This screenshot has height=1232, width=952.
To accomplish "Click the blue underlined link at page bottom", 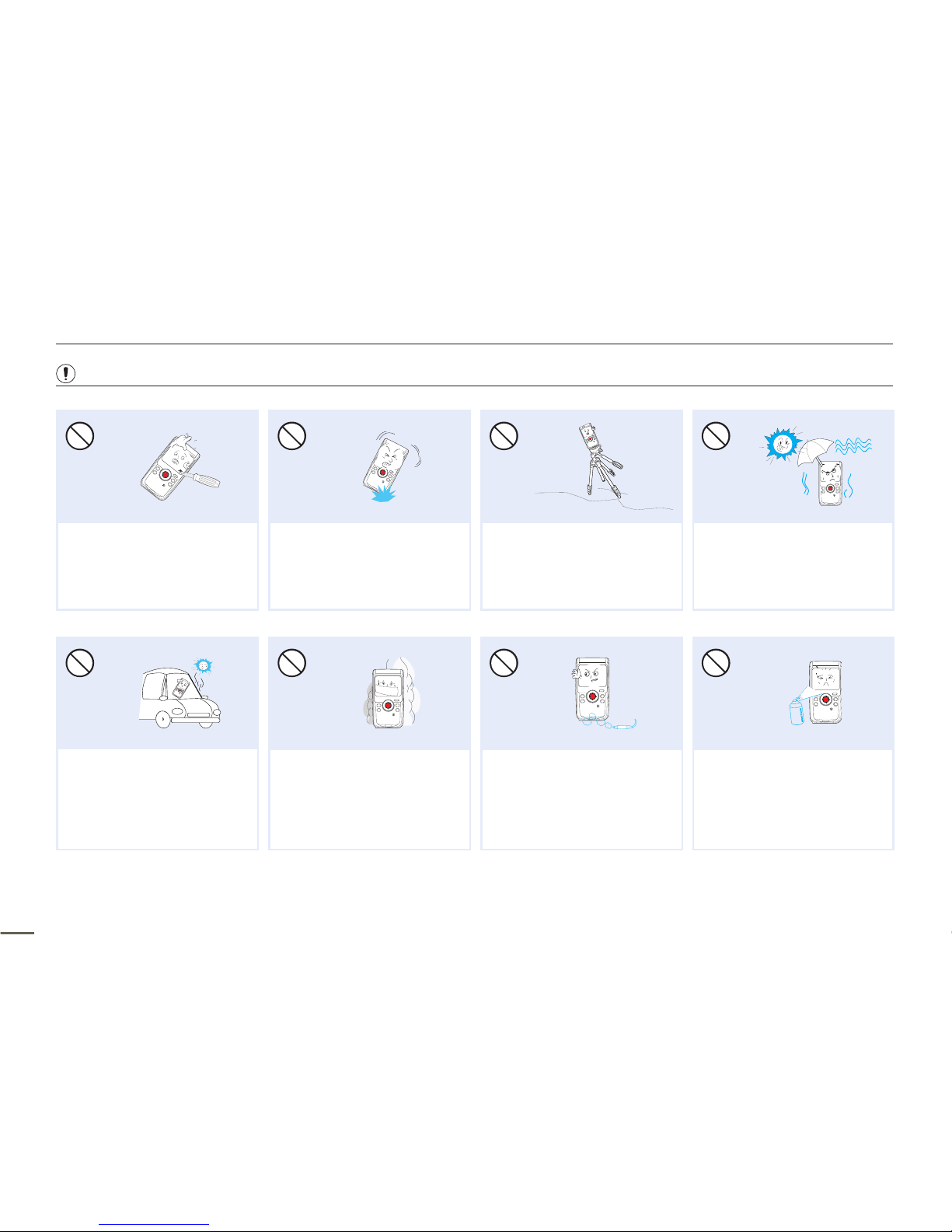I will point(155,1223).
